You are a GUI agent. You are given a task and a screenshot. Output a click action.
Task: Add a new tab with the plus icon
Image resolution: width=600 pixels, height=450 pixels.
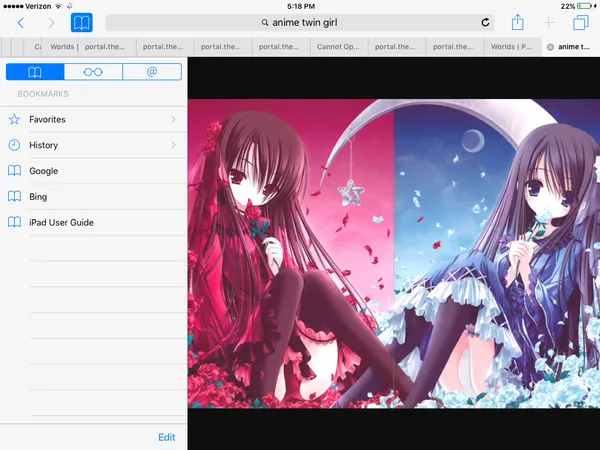point(548,23)
